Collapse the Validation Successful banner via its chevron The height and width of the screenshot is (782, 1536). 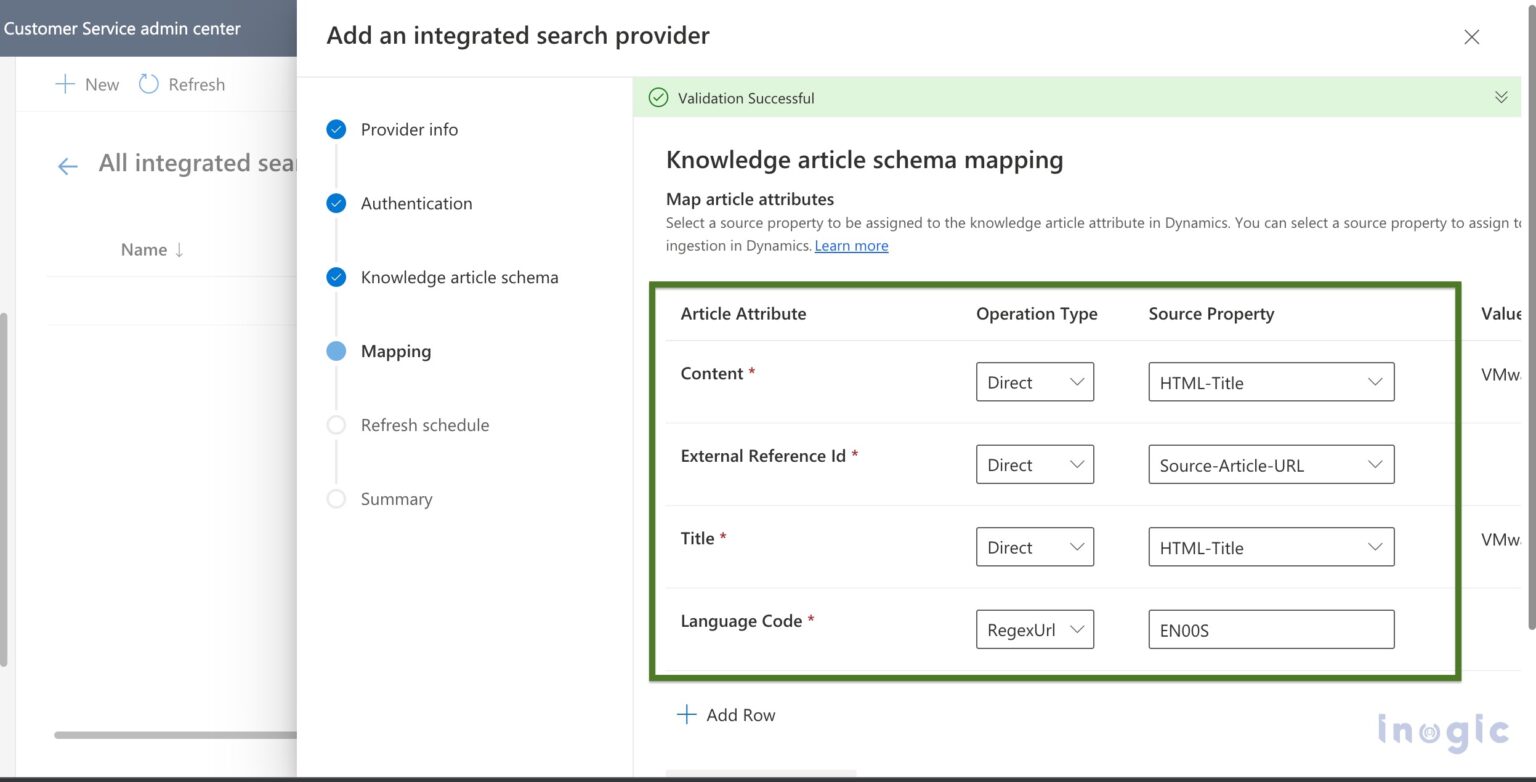[1500, 97]
